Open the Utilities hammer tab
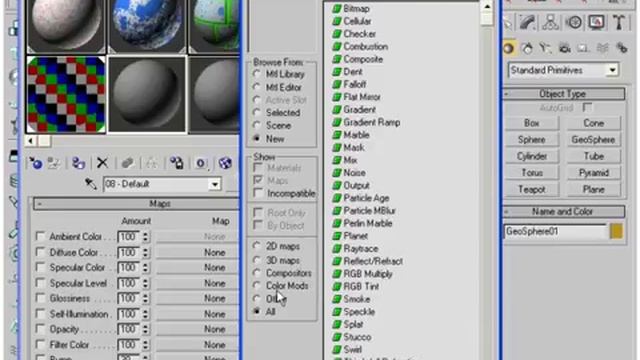The width and height of the screenshot is (640, 360). click(x=619, y=22)
